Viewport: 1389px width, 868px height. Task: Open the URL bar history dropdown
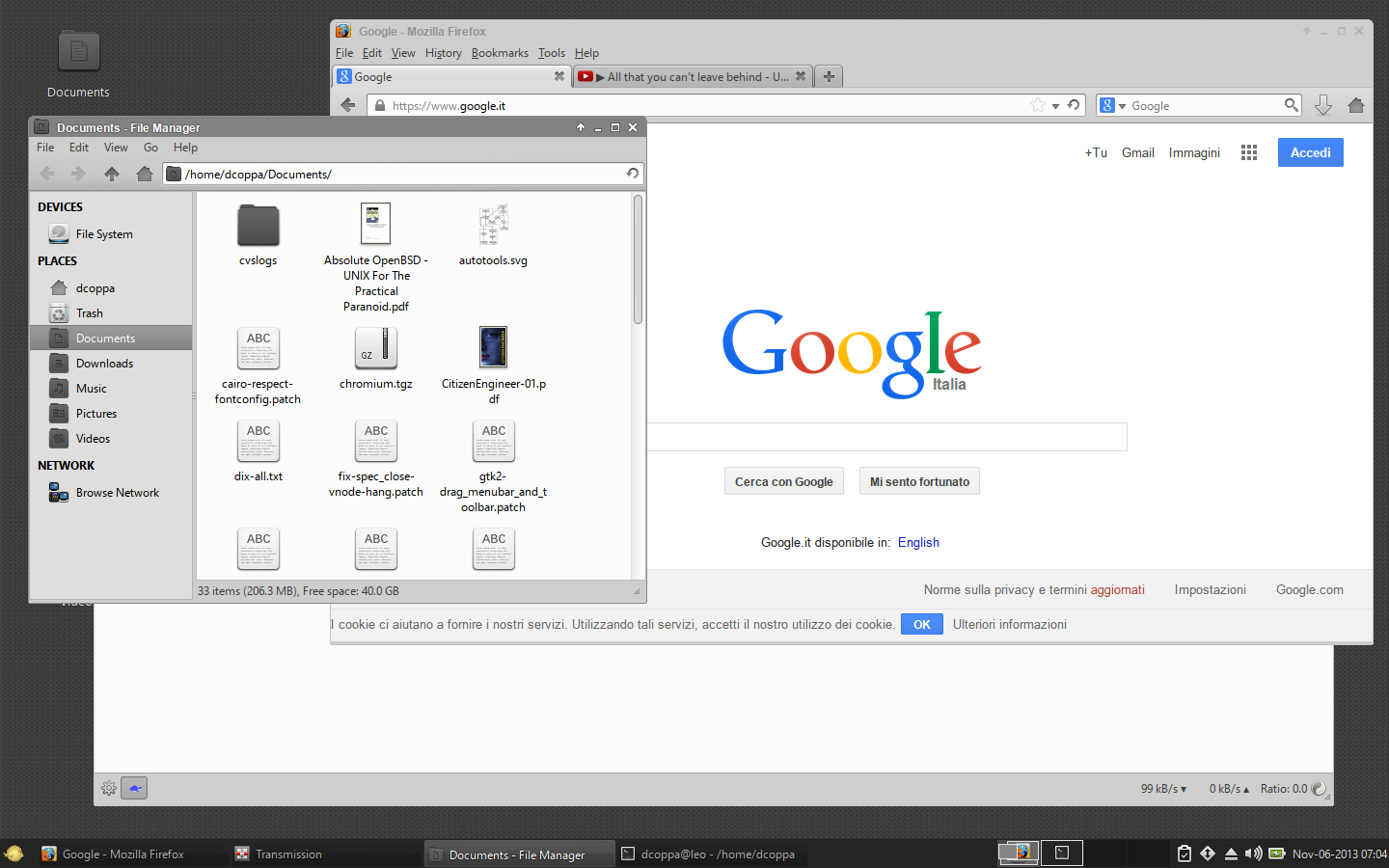point(1055,106)
